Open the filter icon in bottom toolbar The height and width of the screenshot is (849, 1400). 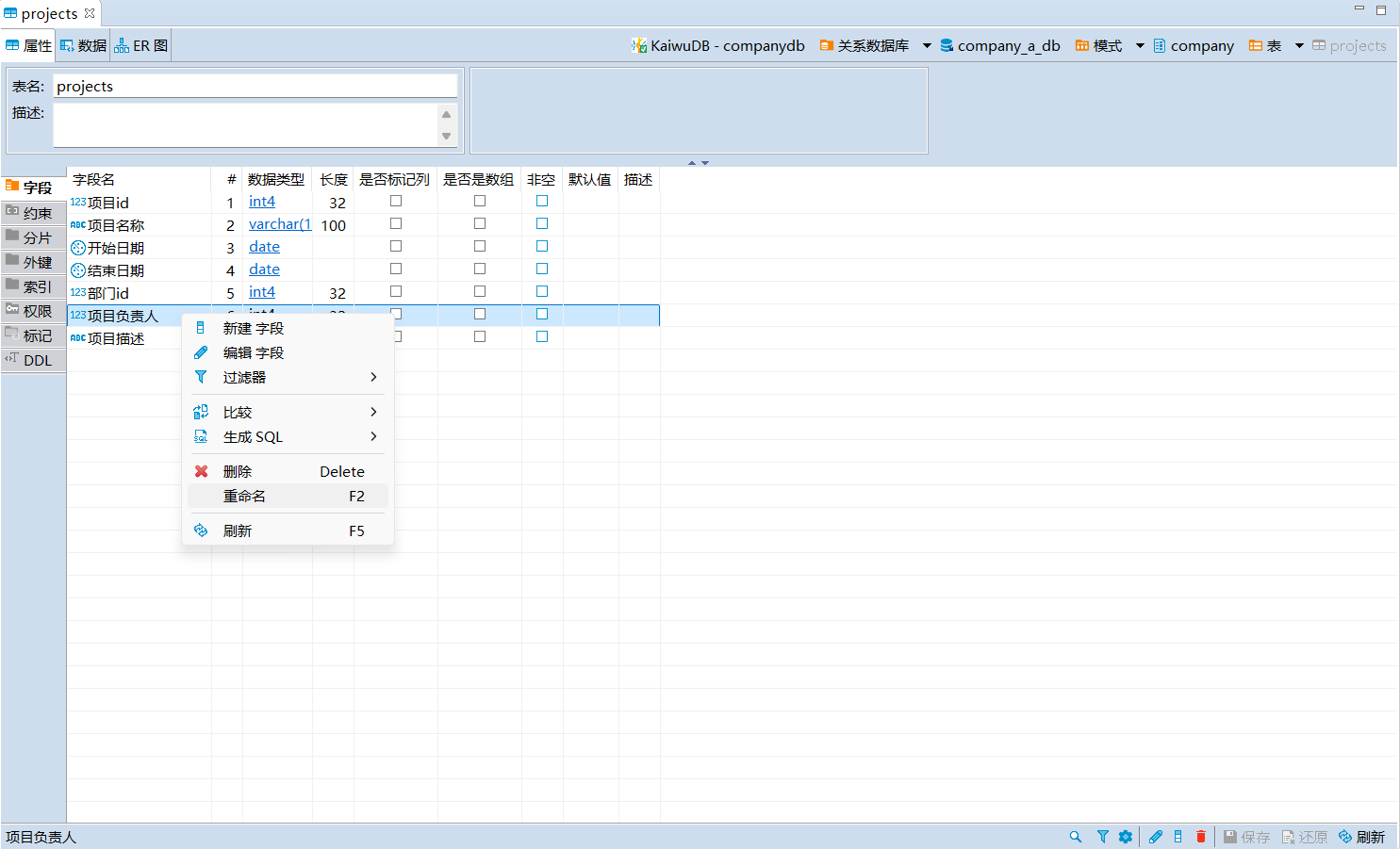click(x=1102, y=837)
